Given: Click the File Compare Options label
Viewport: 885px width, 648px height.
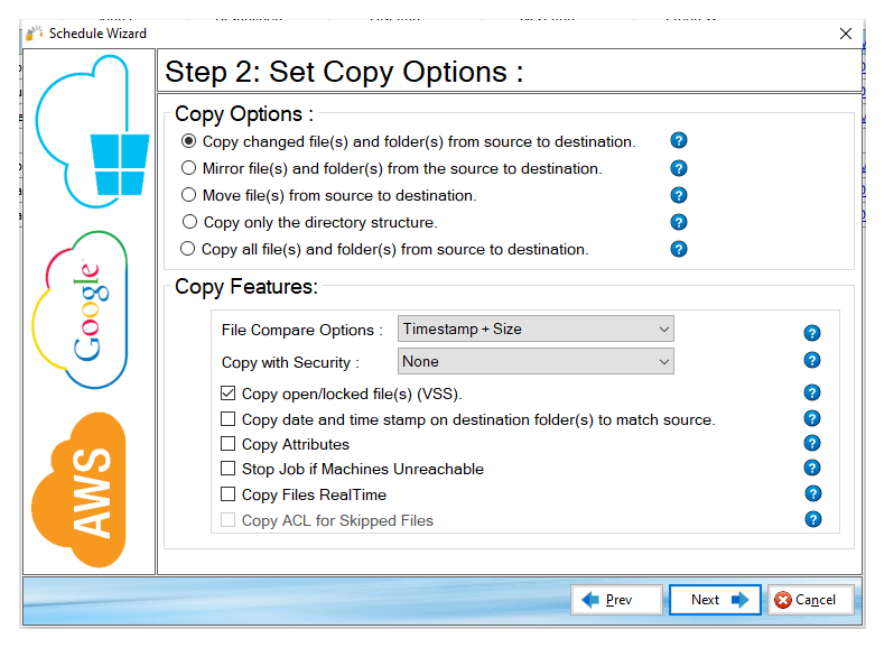Looking at the screenshot, I should [x=302, y=330].
